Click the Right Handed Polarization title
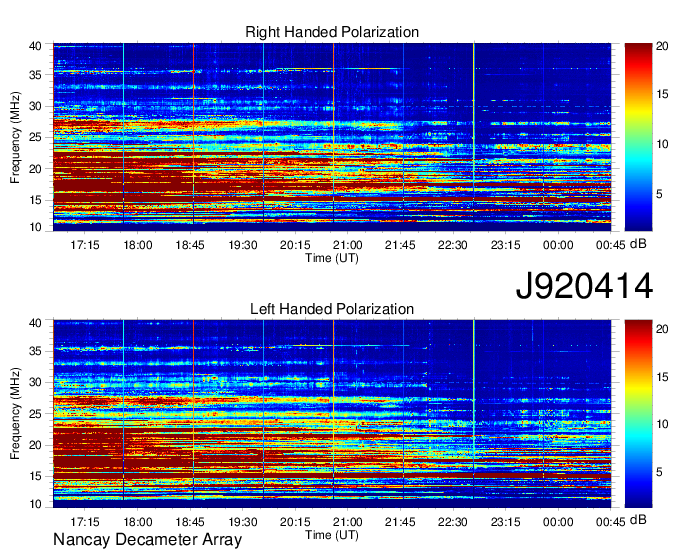The height and width of the screenshot is (552, 680). (x=332, y=32)
